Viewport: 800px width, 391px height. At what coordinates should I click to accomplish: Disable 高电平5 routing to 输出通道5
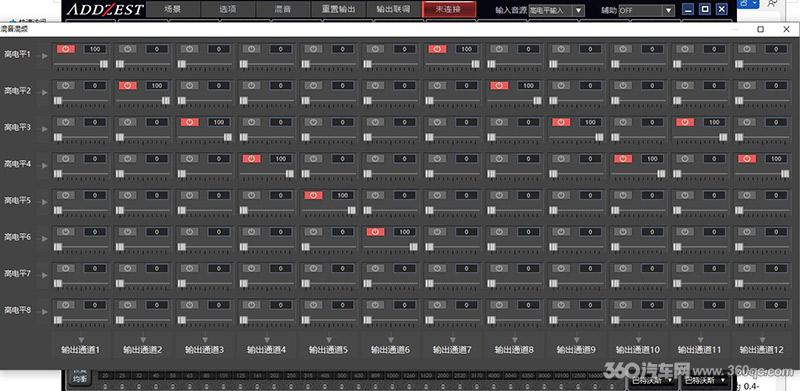[313, 195]
